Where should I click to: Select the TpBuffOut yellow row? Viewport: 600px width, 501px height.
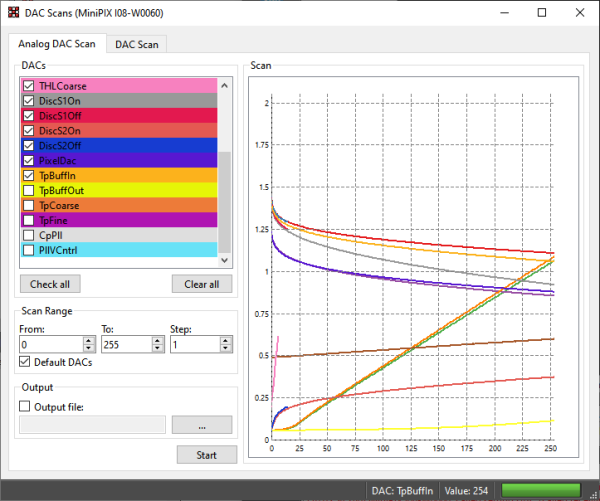119,190
